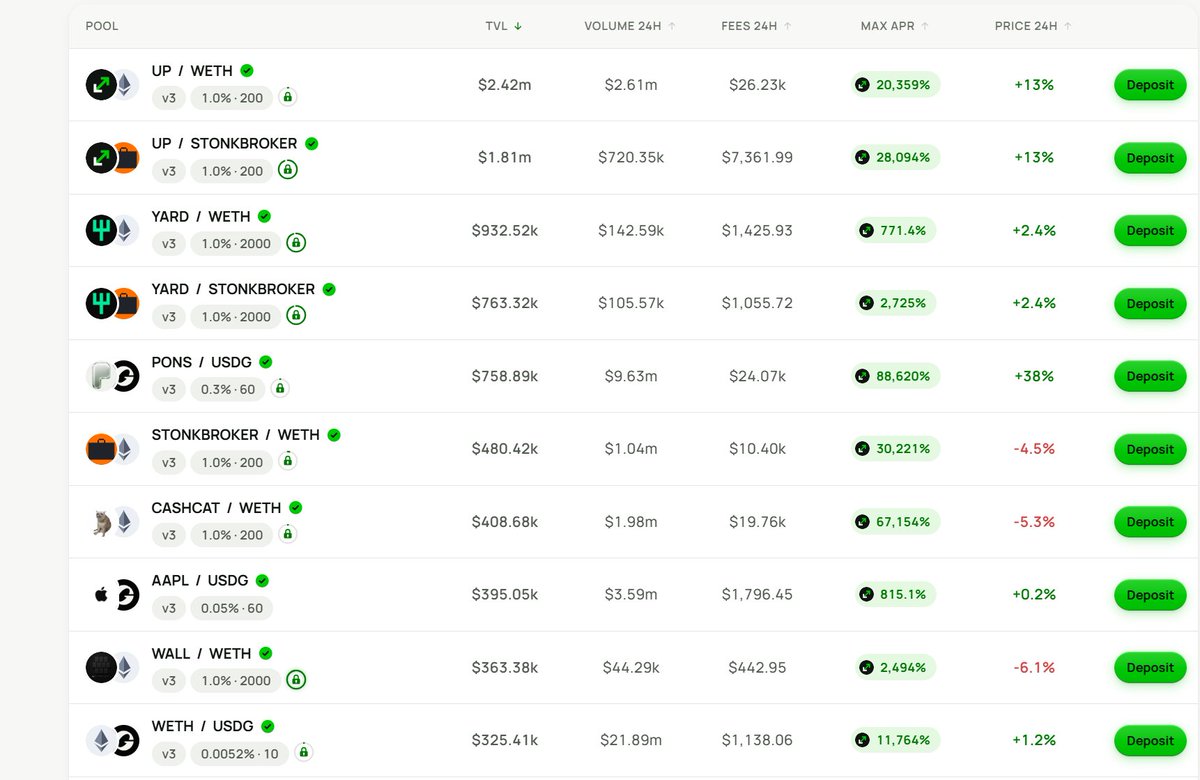Click the verified checkmark beside AAPL / USDG
This screenshot has height=780, width=1200.
coord(262,581)
